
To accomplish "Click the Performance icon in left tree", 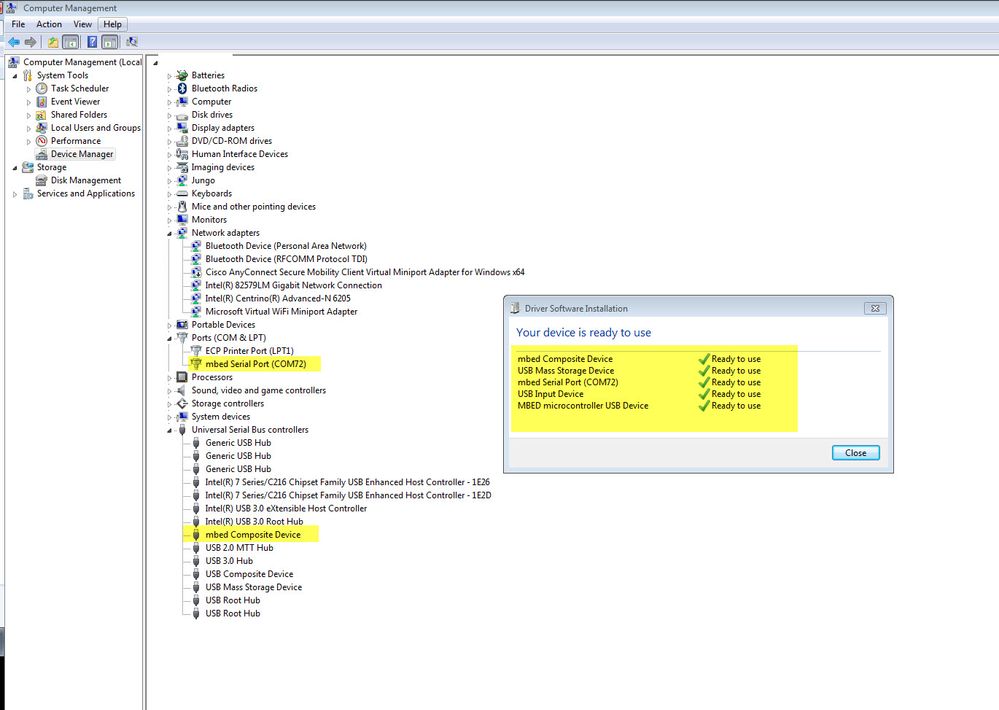I will [41, 141].
